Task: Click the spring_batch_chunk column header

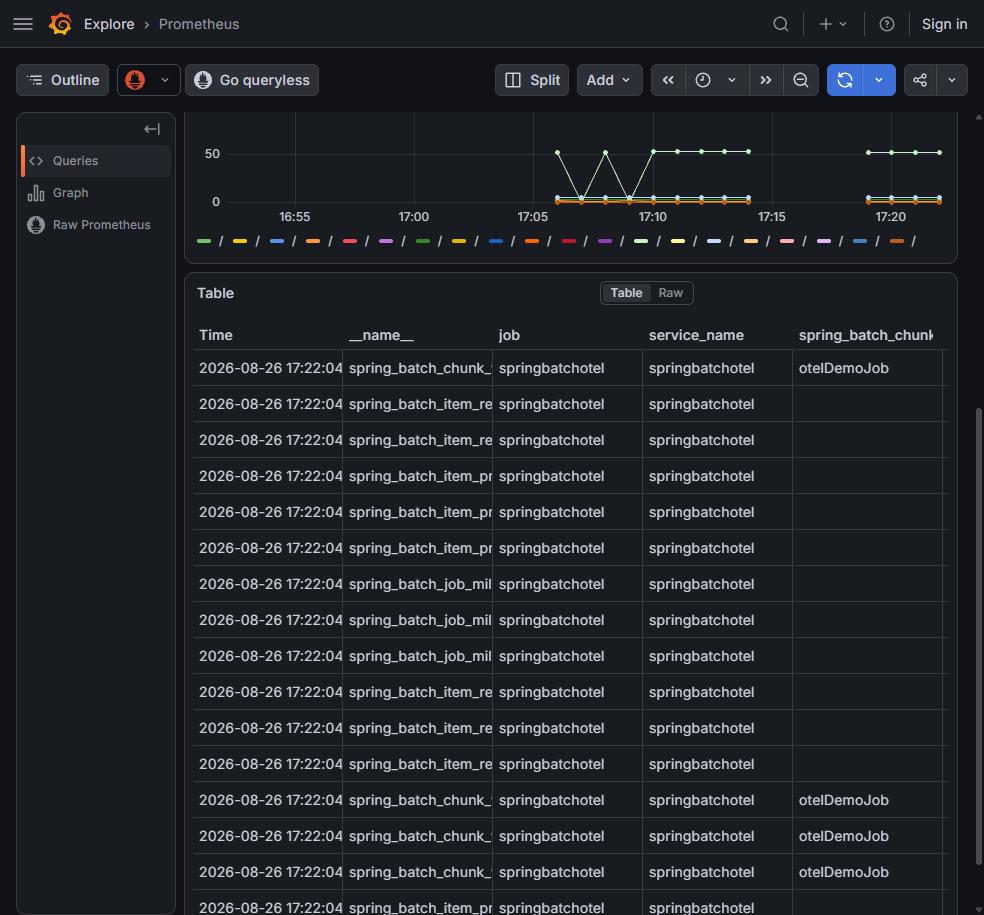Action: tap(865, 335)
